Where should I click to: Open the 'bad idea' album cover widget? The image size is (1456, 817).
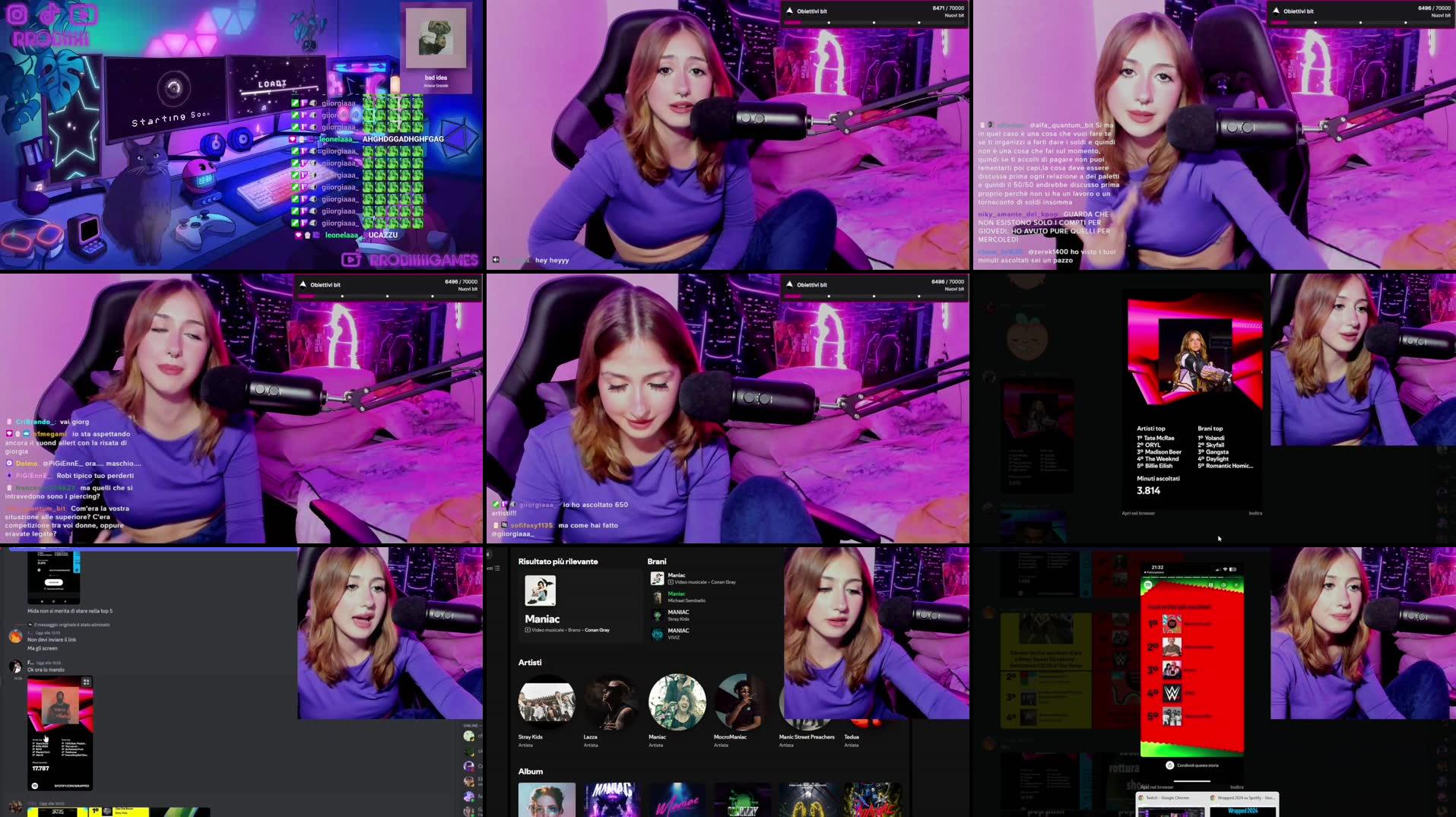point(436,37)
